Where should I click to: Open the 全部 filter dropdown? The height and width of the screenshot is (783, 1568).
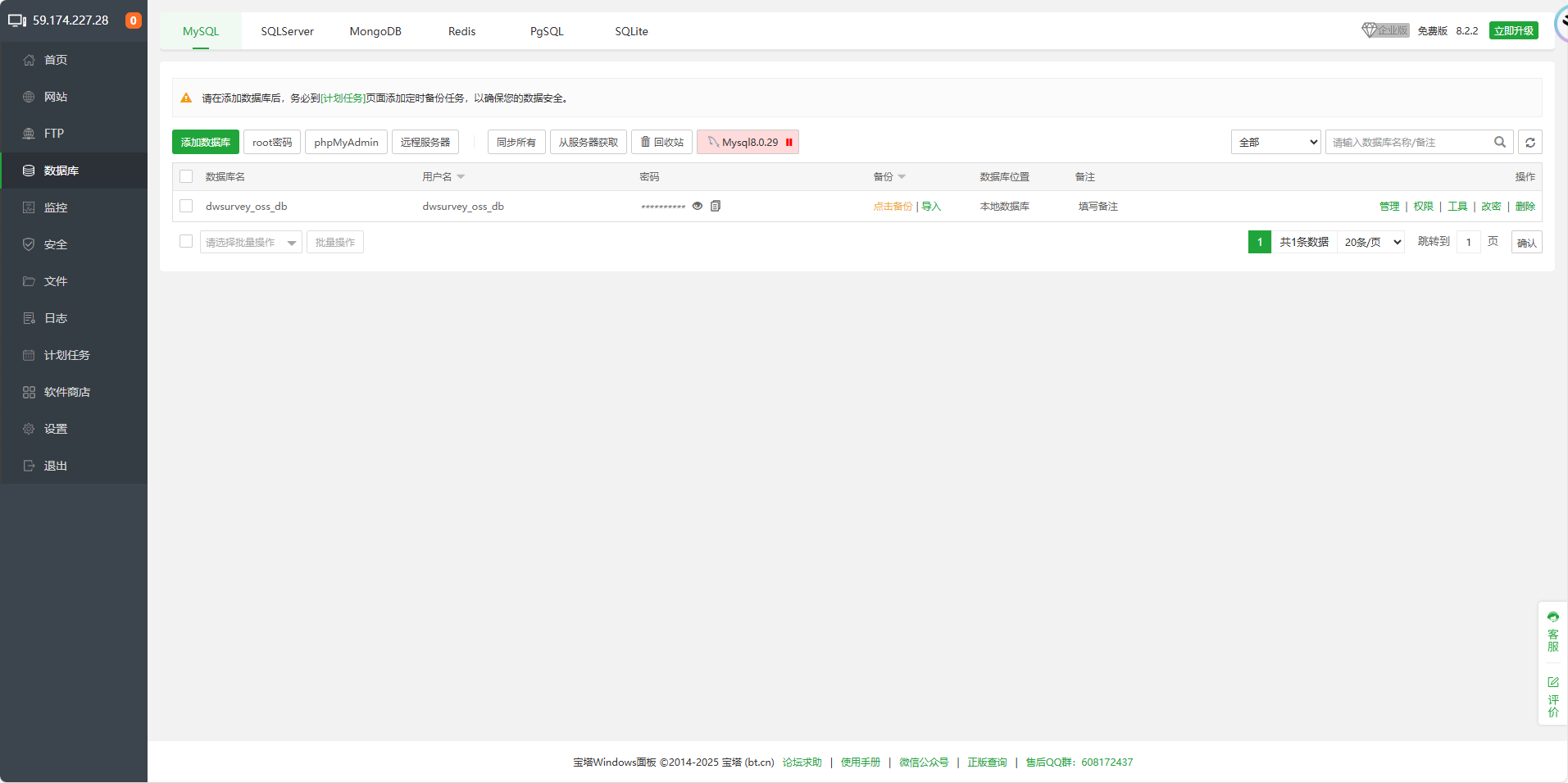click(x=1275, y=143)
